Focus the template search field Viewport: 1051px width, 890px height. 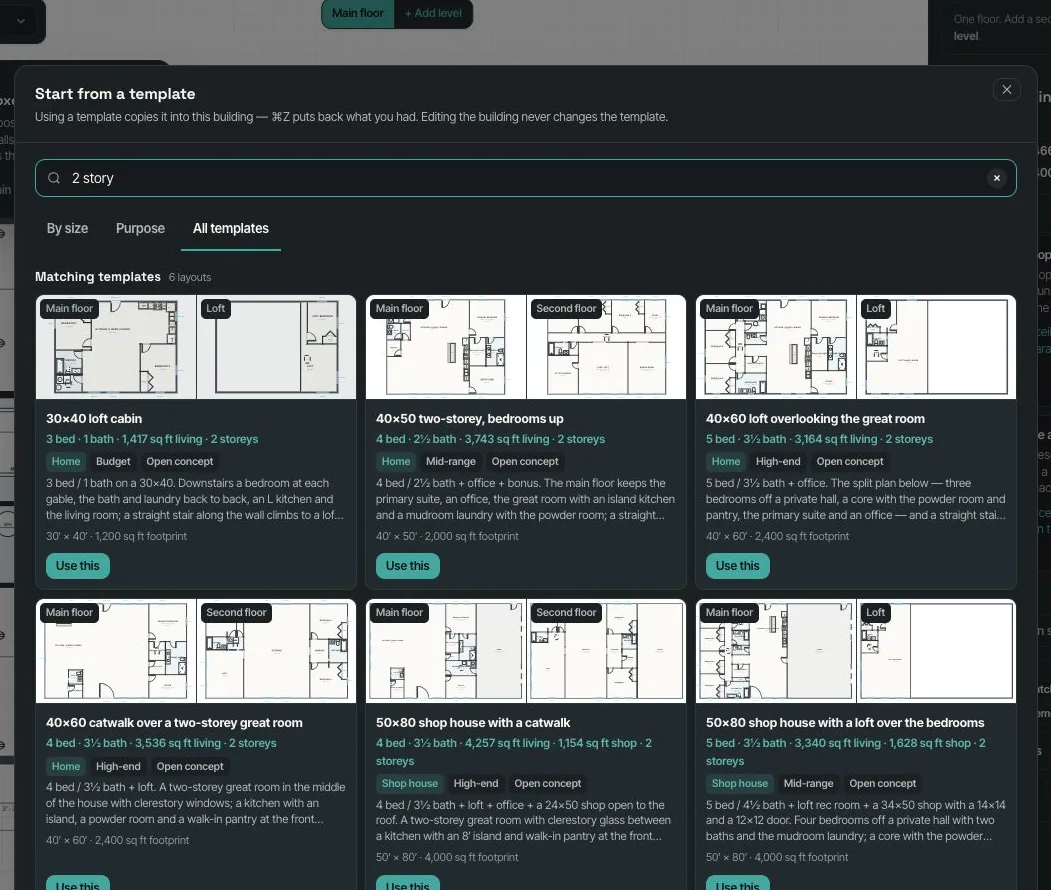[526, 178]
